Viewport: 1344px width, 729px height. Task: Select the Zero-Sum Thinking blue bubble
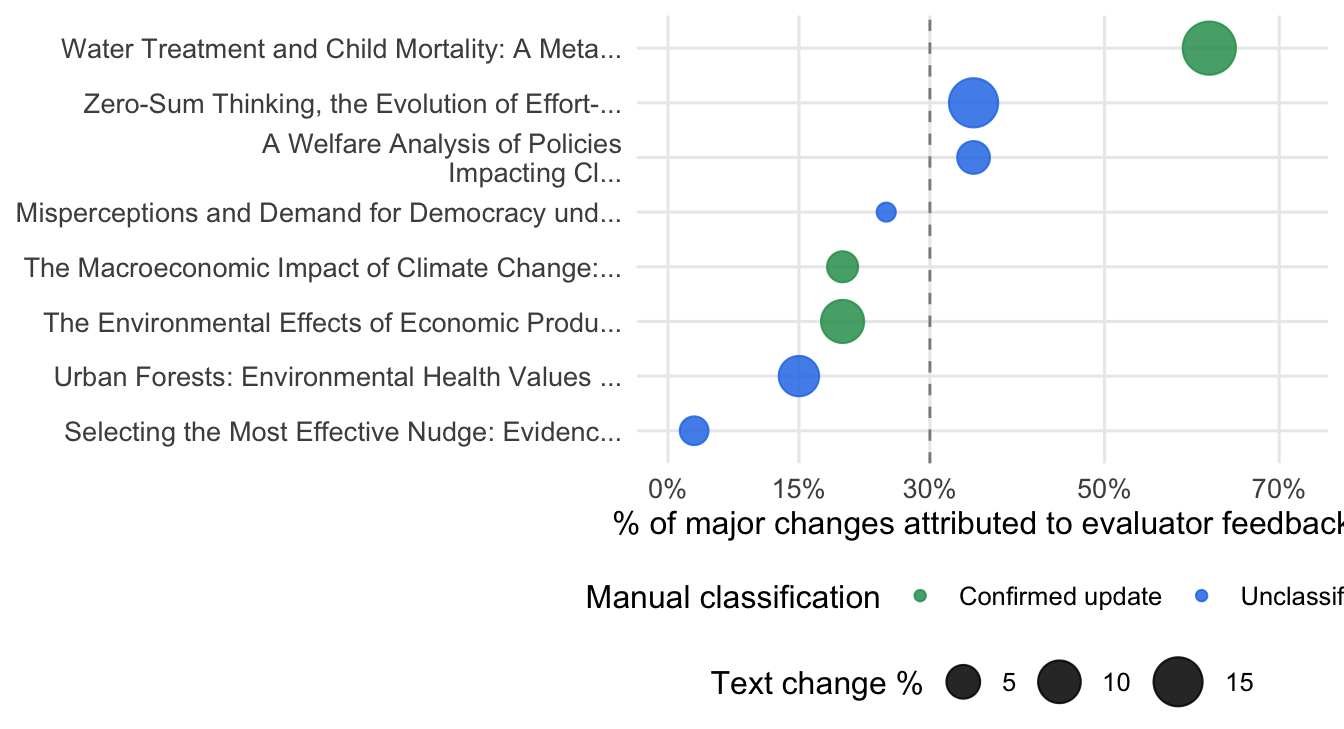click(973, 102)
